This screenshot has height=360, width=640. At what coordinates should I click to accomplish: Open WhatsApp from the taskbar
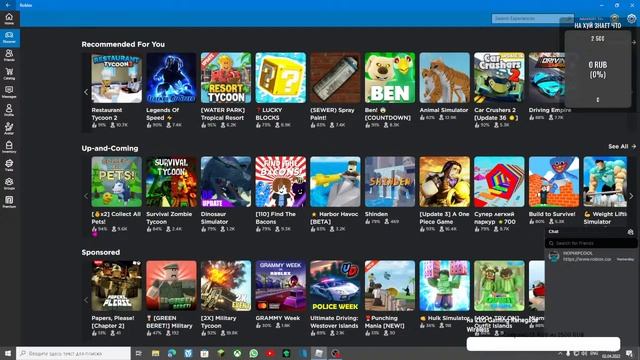253,353
